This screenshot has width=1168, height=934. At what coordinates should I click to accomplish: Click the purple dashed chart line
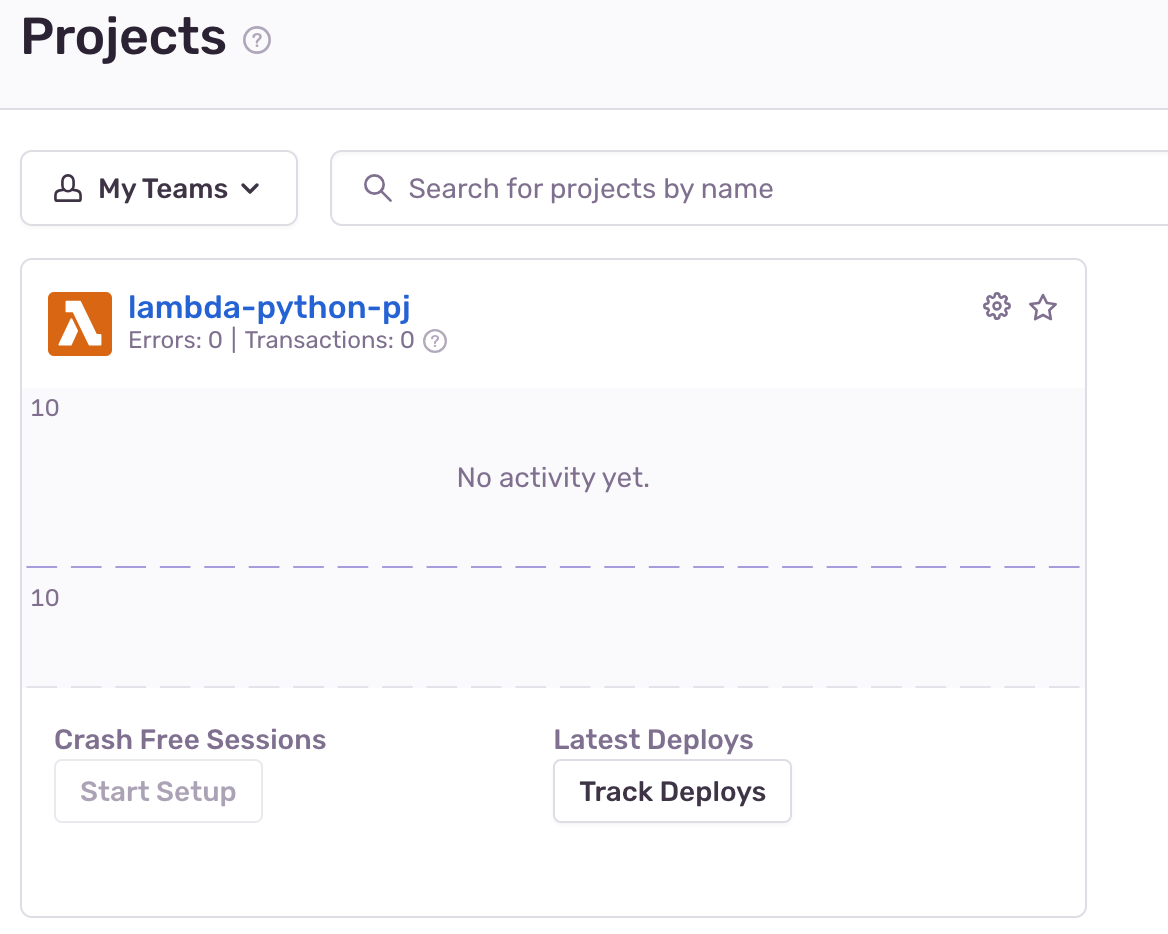pyautogui.click(x=553, y=567)
